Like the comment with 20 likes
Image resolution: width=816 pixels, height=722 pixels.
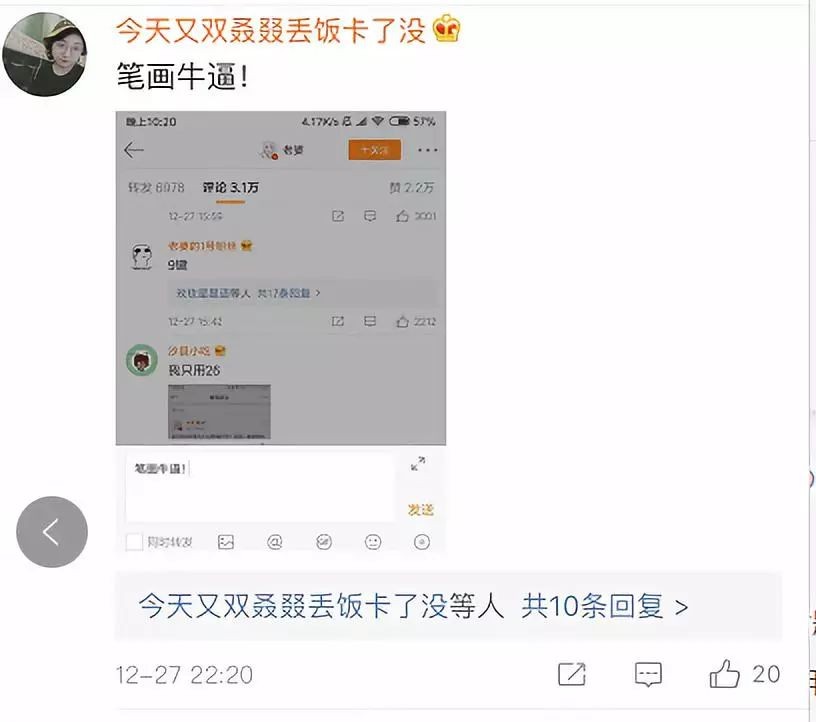click(724, 674)
